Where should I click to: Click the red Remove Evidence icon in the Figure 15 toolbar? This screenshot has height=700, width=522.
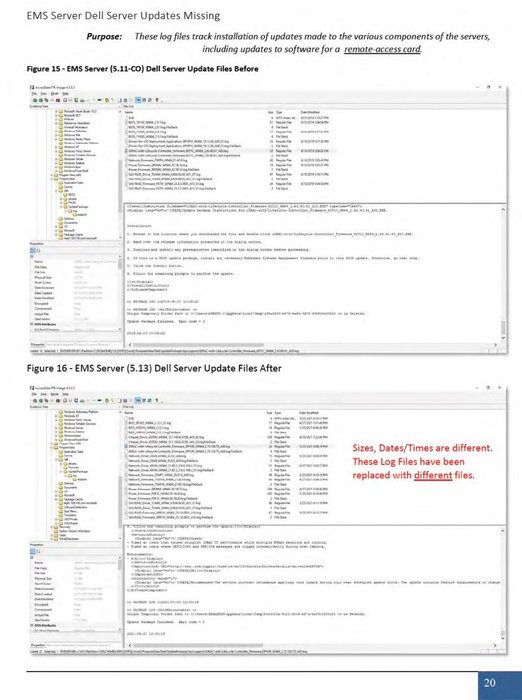pyautogui.click(x=58, y=100)
